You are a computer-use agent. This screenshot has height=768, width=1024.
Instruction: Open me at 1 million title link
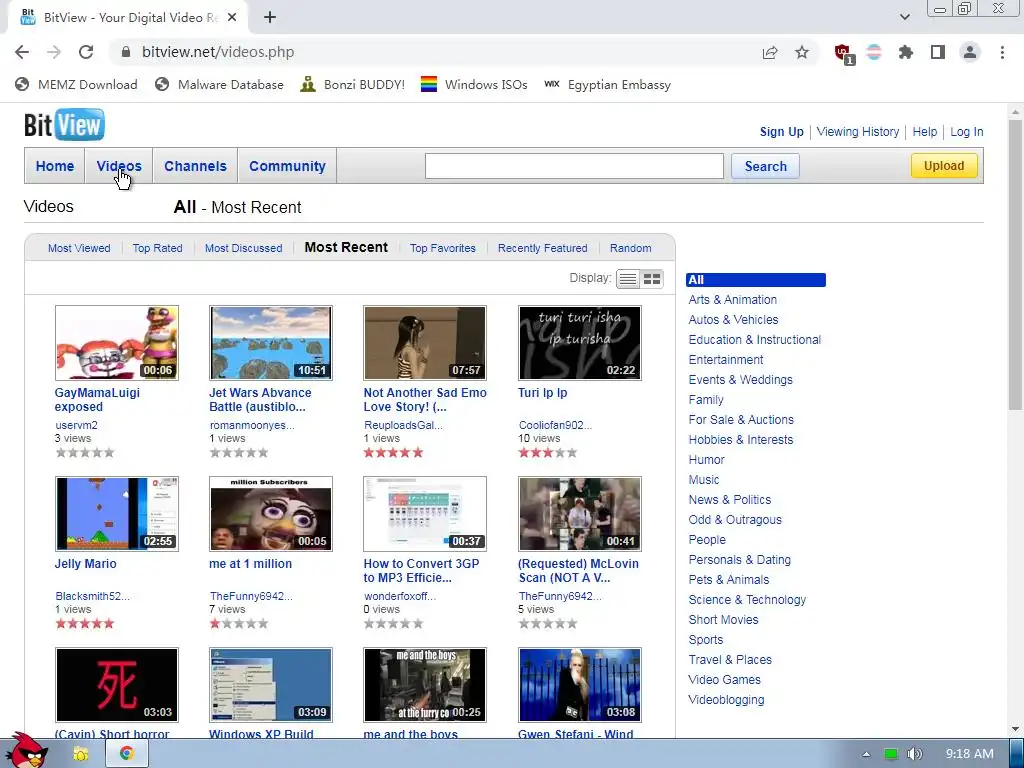[x=250, y=564]
